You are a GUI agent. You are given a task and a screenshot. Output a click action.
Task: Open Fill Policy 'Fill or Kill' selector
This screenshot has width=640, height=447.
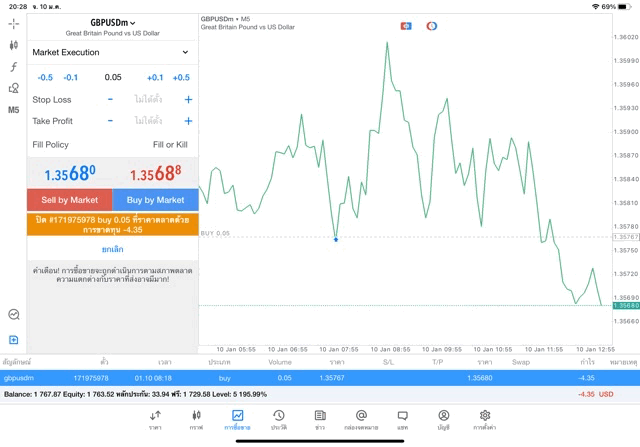[x=169, y=145]
